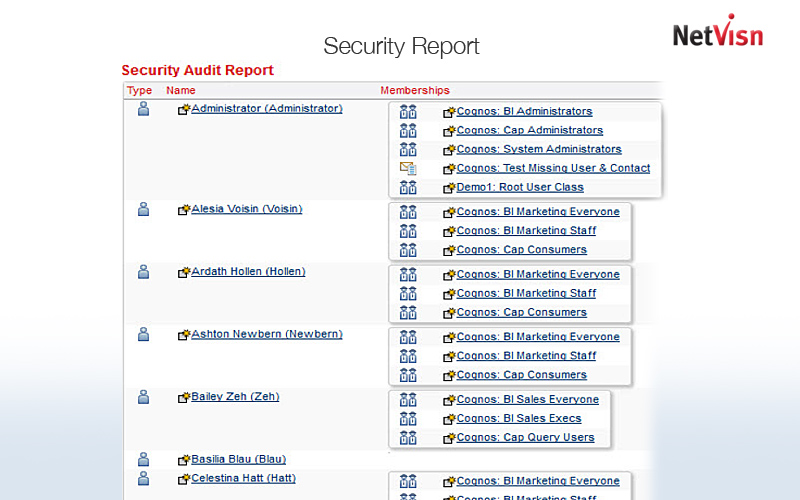The height and width of the screenshot is (500, 800).
Task: Click user type icon for Bailey Zeh
Action: coord(143,396)
